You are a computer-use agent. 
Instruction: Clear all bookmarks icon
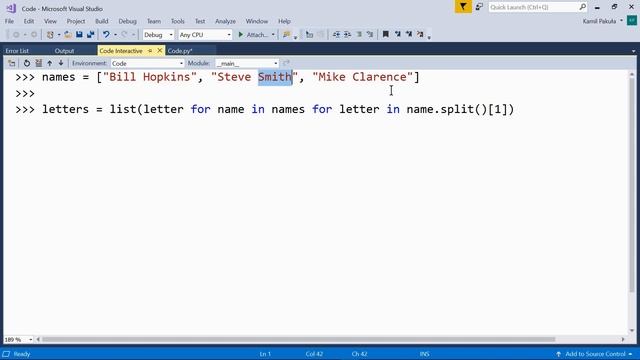click(x=420, y=34)
